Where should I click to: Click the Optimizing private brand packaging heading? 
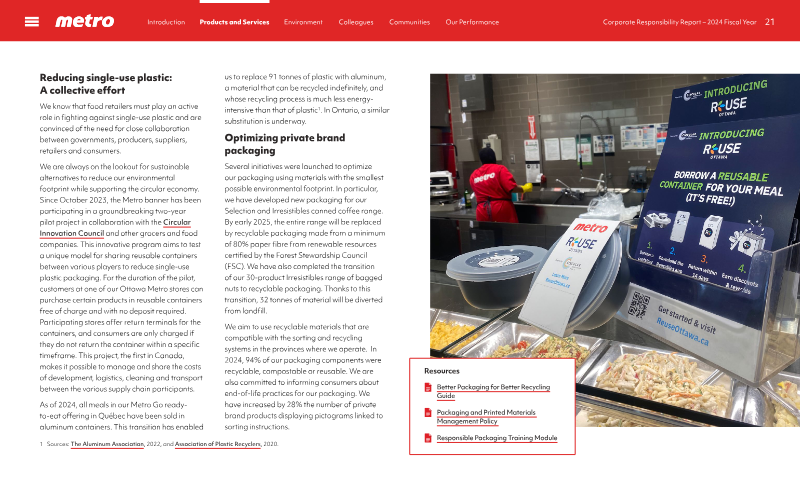pos(285,144)
